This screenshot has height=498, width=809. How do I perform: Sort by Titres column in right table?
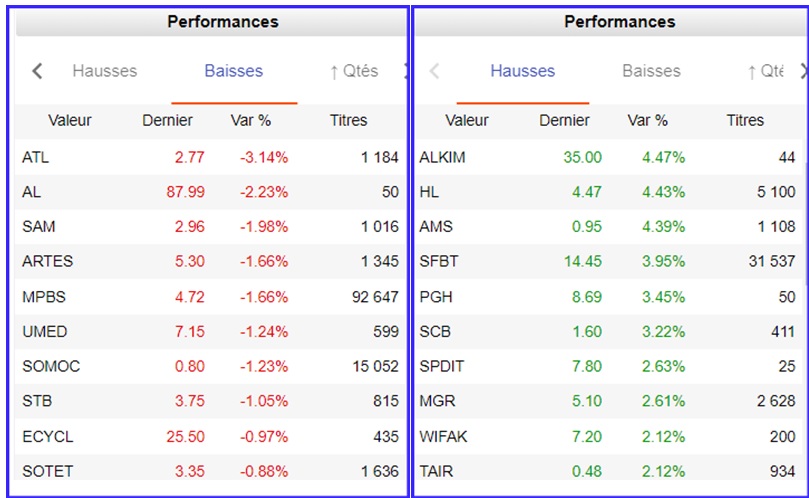click(x=745, y=120)
